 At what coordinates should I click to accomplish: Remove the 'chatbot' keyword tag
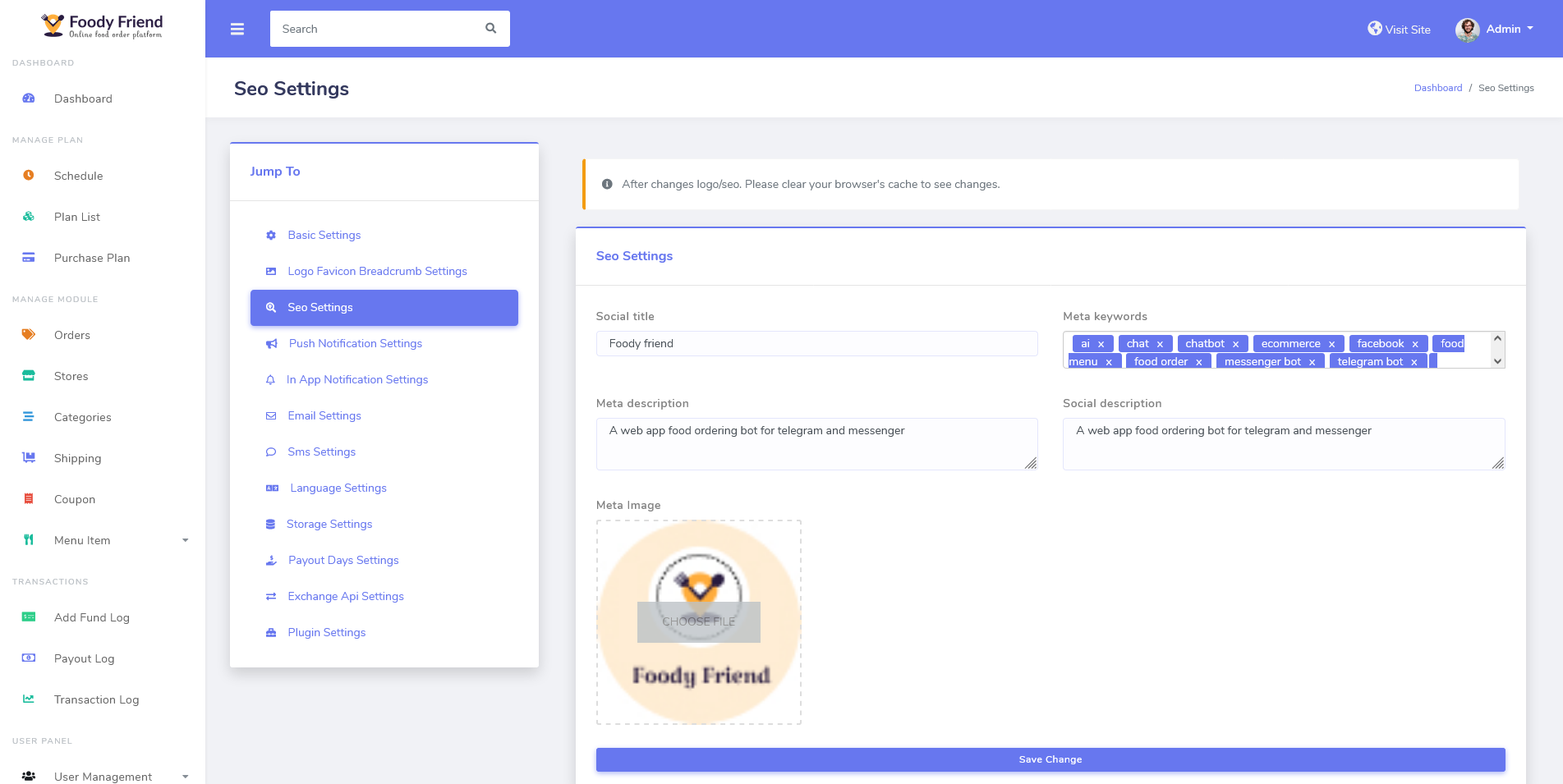(x=1235, y=345)
